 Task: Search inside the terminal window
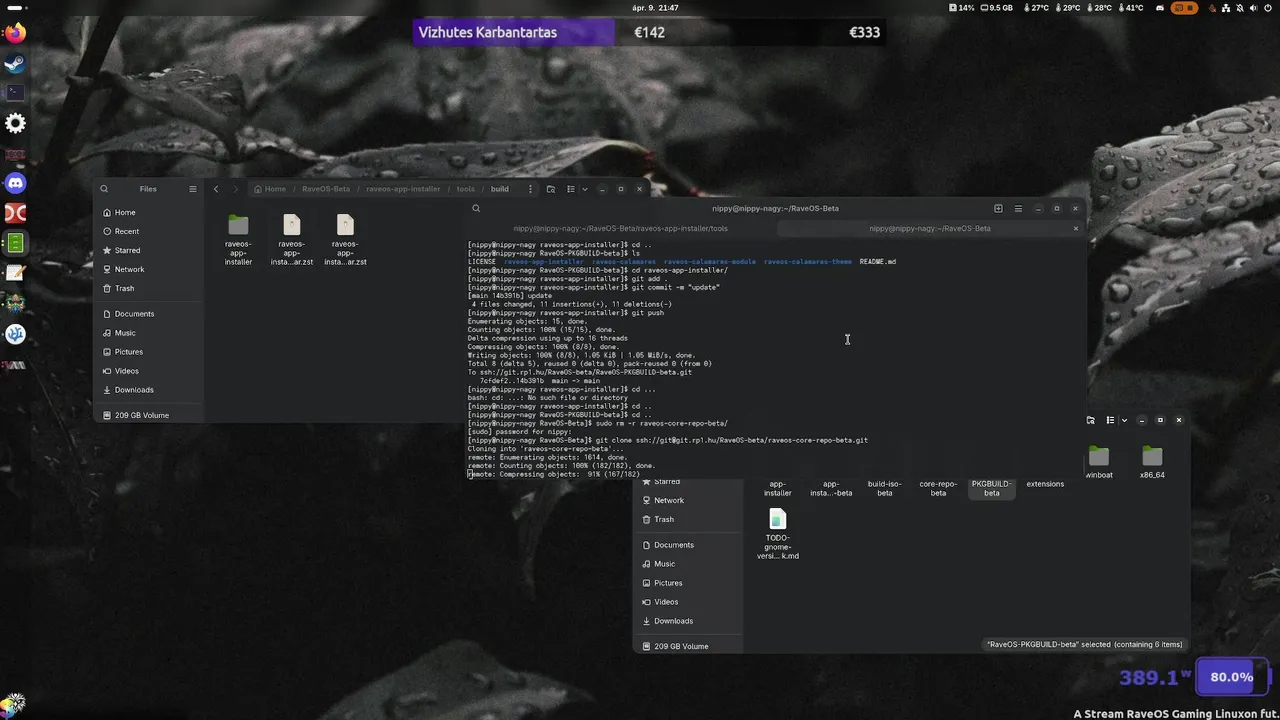(476, 208)
